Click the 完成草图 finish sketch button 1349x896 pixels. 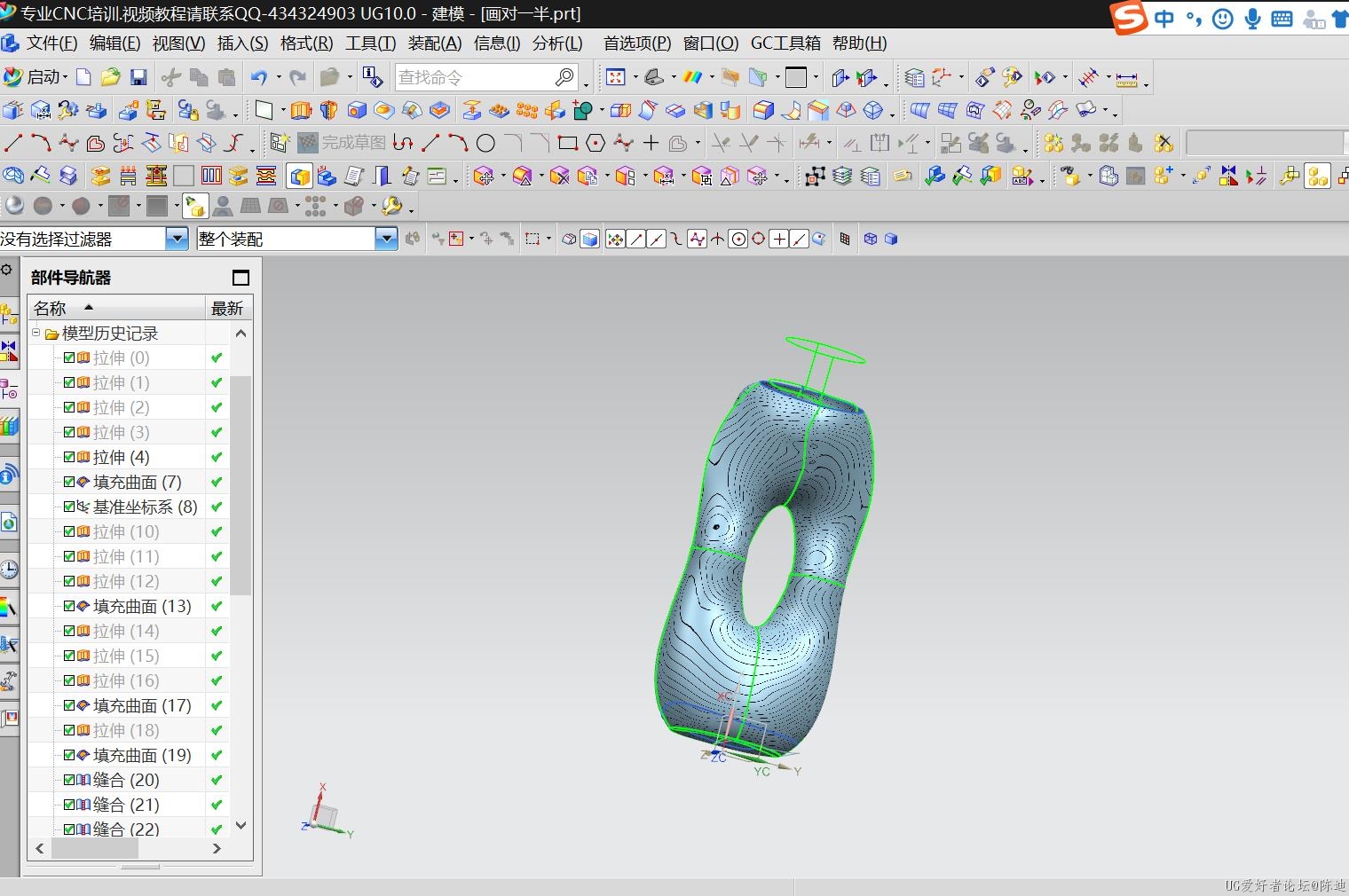coord(342,143)
